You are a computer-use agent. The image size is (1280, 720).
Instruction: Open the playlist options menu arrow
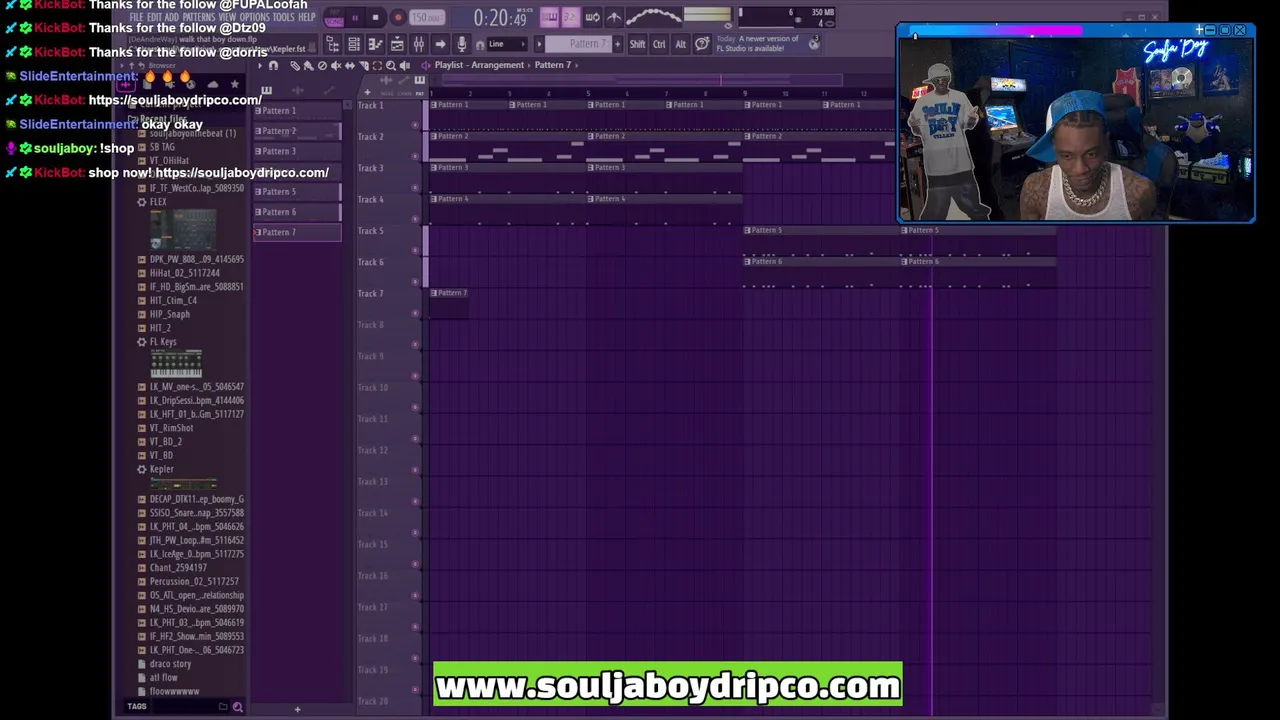(x=260, y=66)
